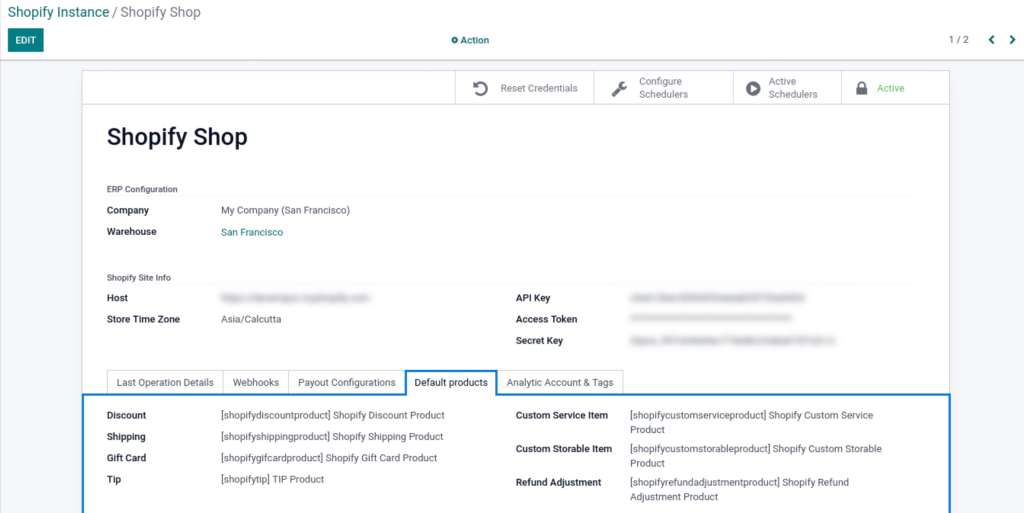Screen dimensions: 1024x513
Task: Open the San Francisco warehouse link
Action: coord(252,232)
